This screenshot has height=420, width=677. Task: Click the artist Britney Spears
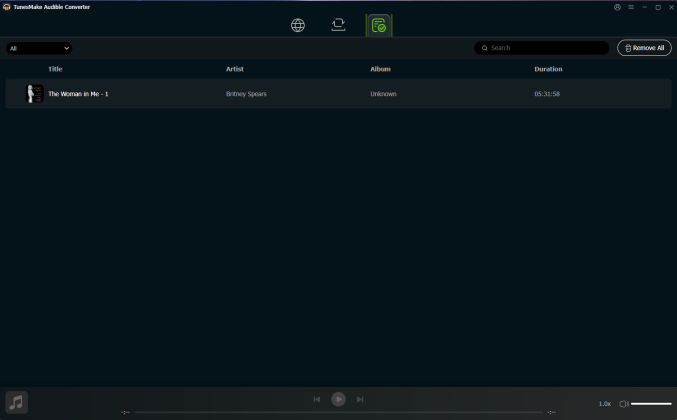pos(246,94)
